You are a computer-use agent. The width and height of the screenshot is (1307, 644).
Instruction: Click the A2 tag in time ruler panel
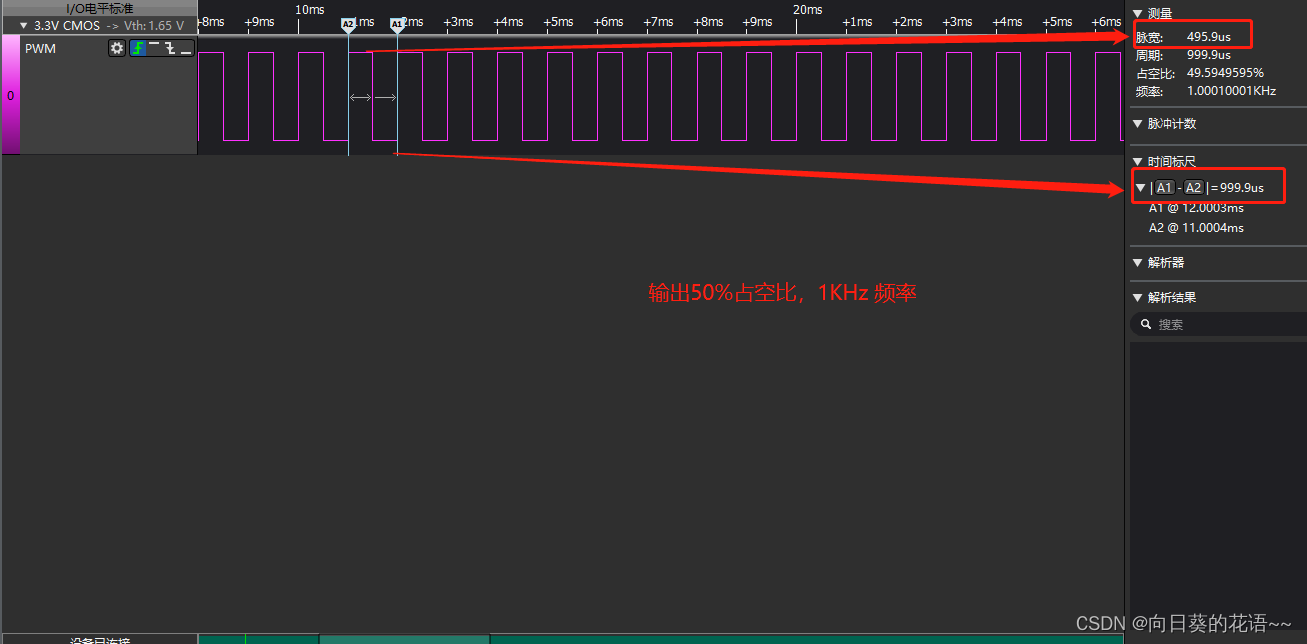point(1193,186)
